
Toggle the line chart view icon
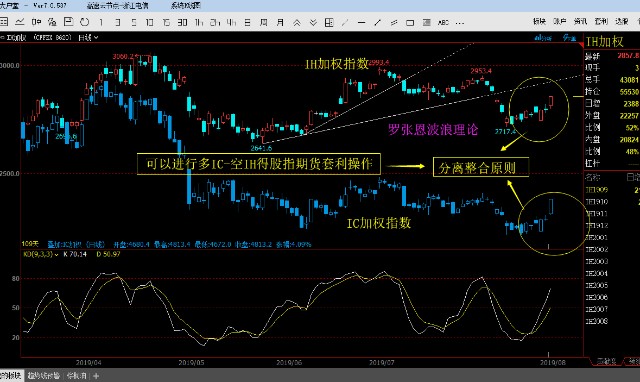(x=20, y=22)
